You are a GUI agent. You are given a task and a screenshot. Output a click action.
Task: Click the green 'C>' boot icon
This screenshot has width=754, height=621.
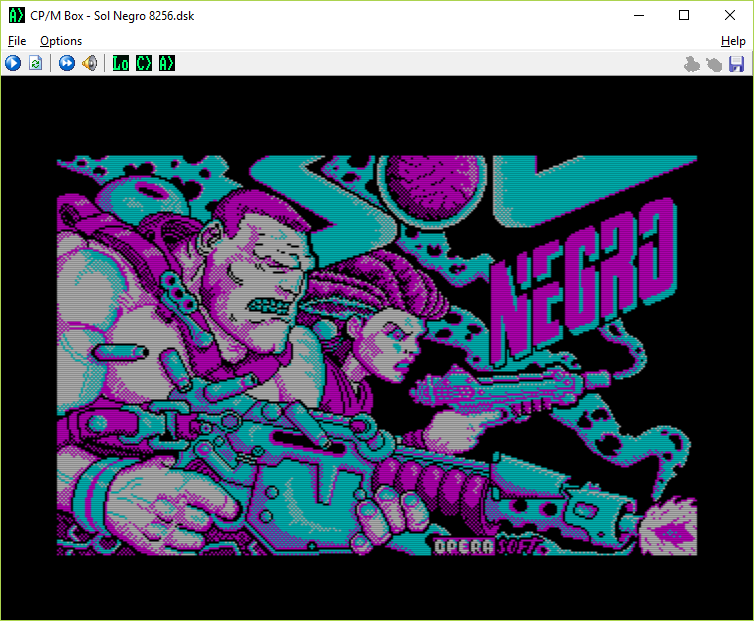pyautogui.click(x=144, y=63)
